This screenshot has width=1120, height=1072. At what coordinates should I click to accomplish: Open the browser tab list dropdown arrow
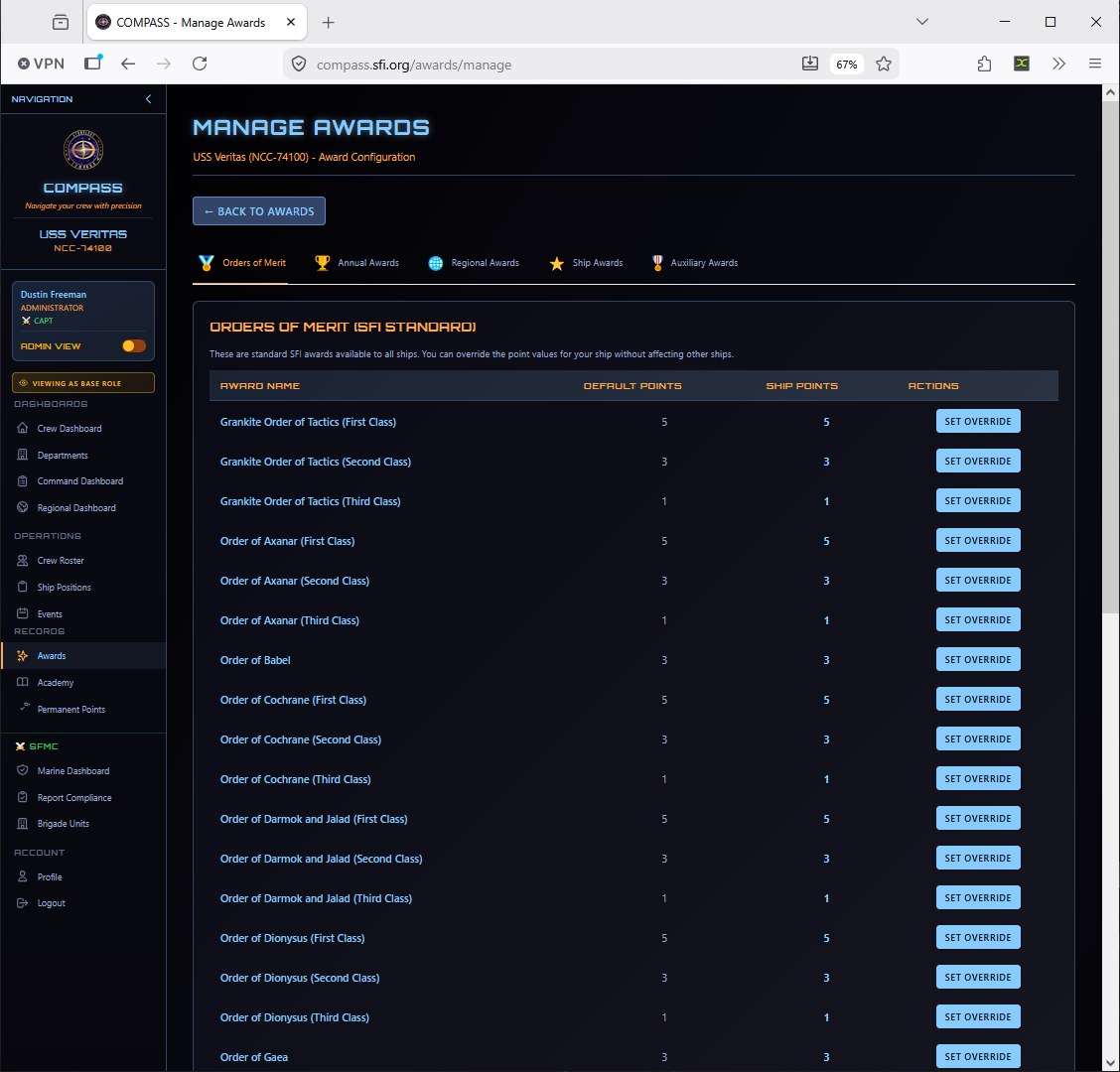922,22
